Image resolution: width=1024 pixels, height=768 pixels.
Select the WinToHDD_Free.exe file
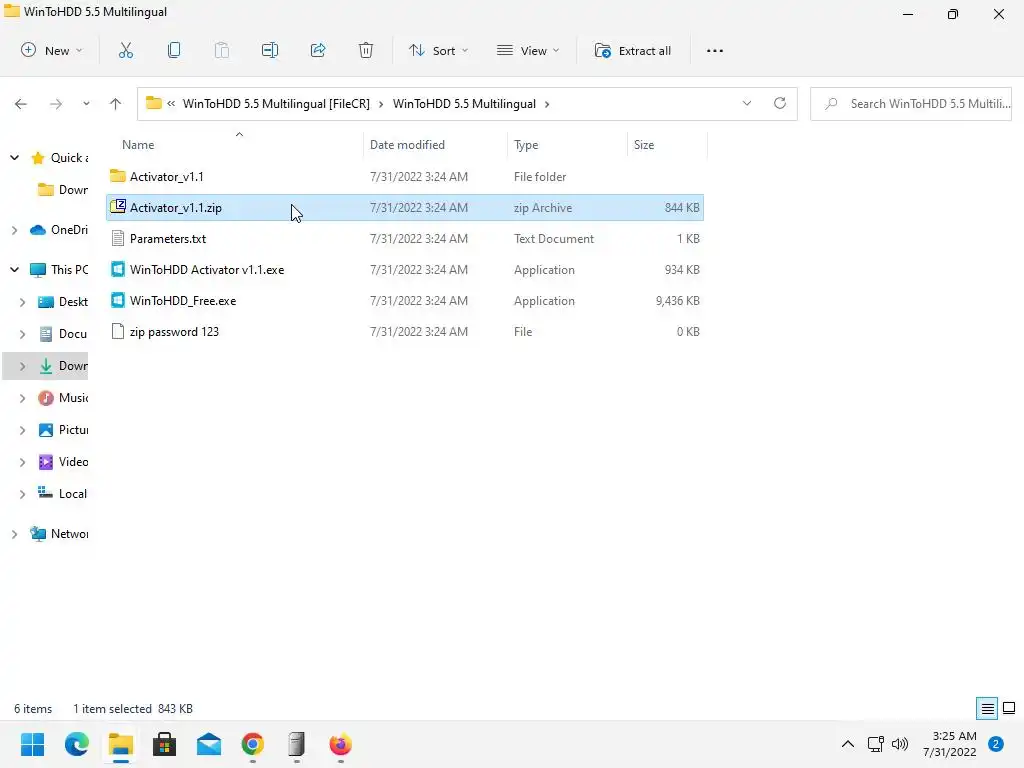[405, 300]
